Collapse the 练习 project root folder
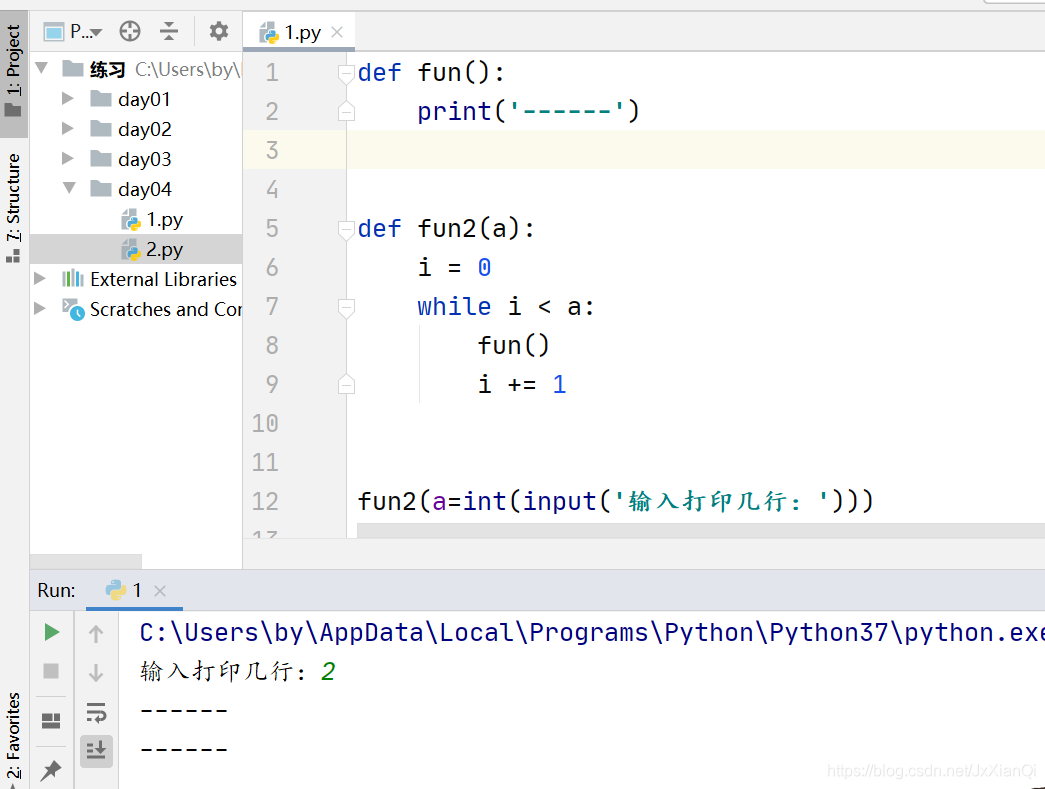Image resolution: width=1045 pixels, height=789 pixels. 42,68
